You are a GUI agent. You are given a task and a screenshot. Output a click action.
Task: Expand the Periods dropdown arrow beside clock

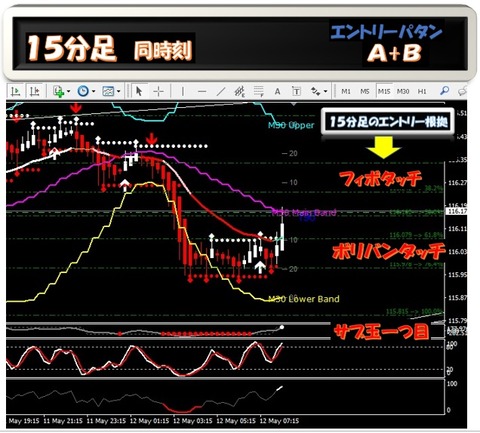(93, 91)
